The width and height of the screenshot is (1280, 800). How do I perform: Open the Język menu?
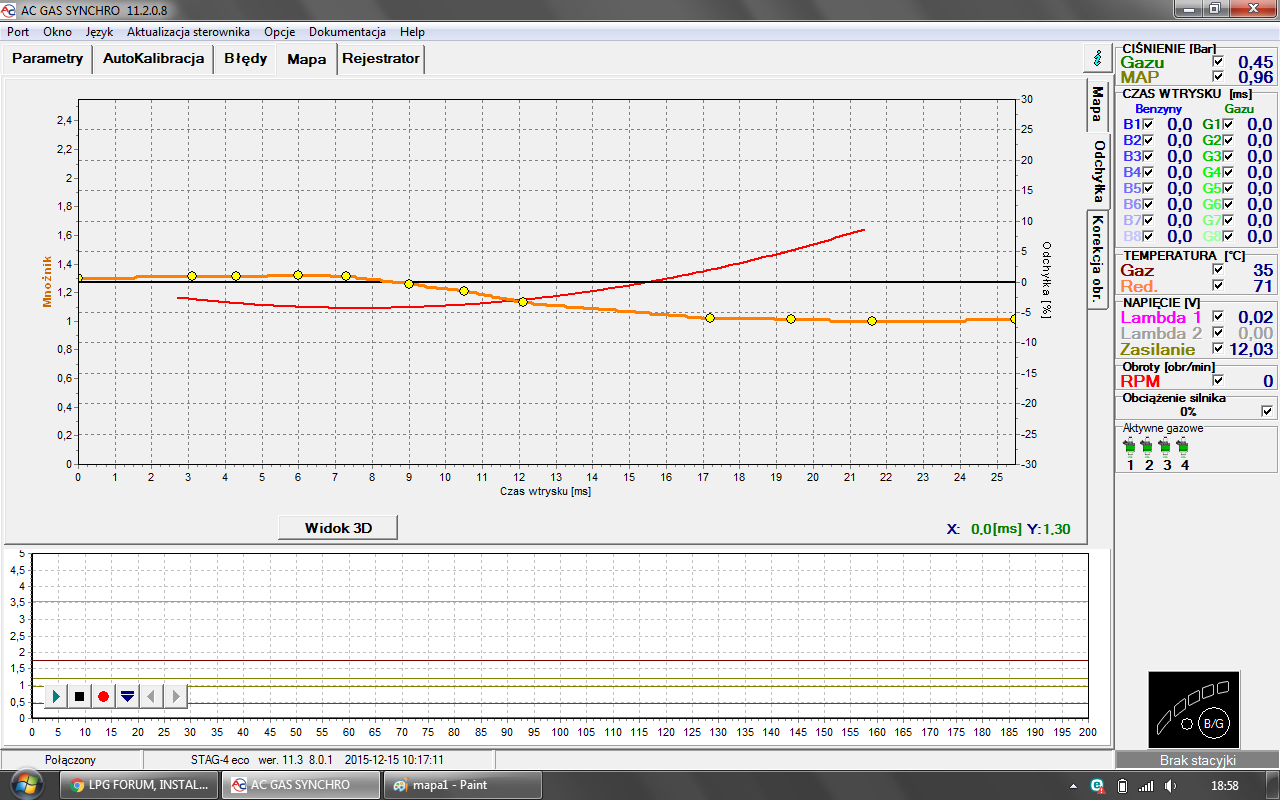coord(99,32)
